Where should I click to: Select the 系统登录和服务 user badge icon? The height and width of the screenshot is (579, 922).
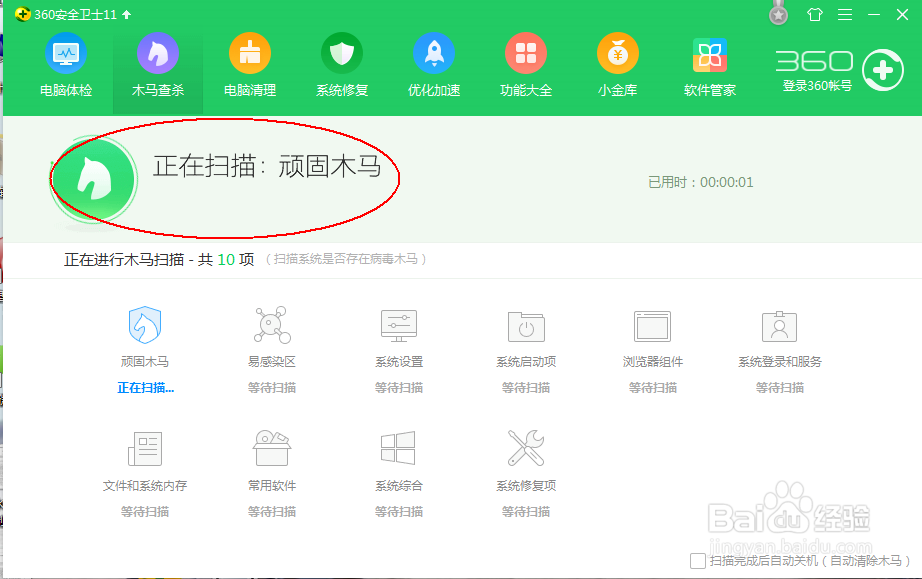pyautogui.click(x=779, y=326)
